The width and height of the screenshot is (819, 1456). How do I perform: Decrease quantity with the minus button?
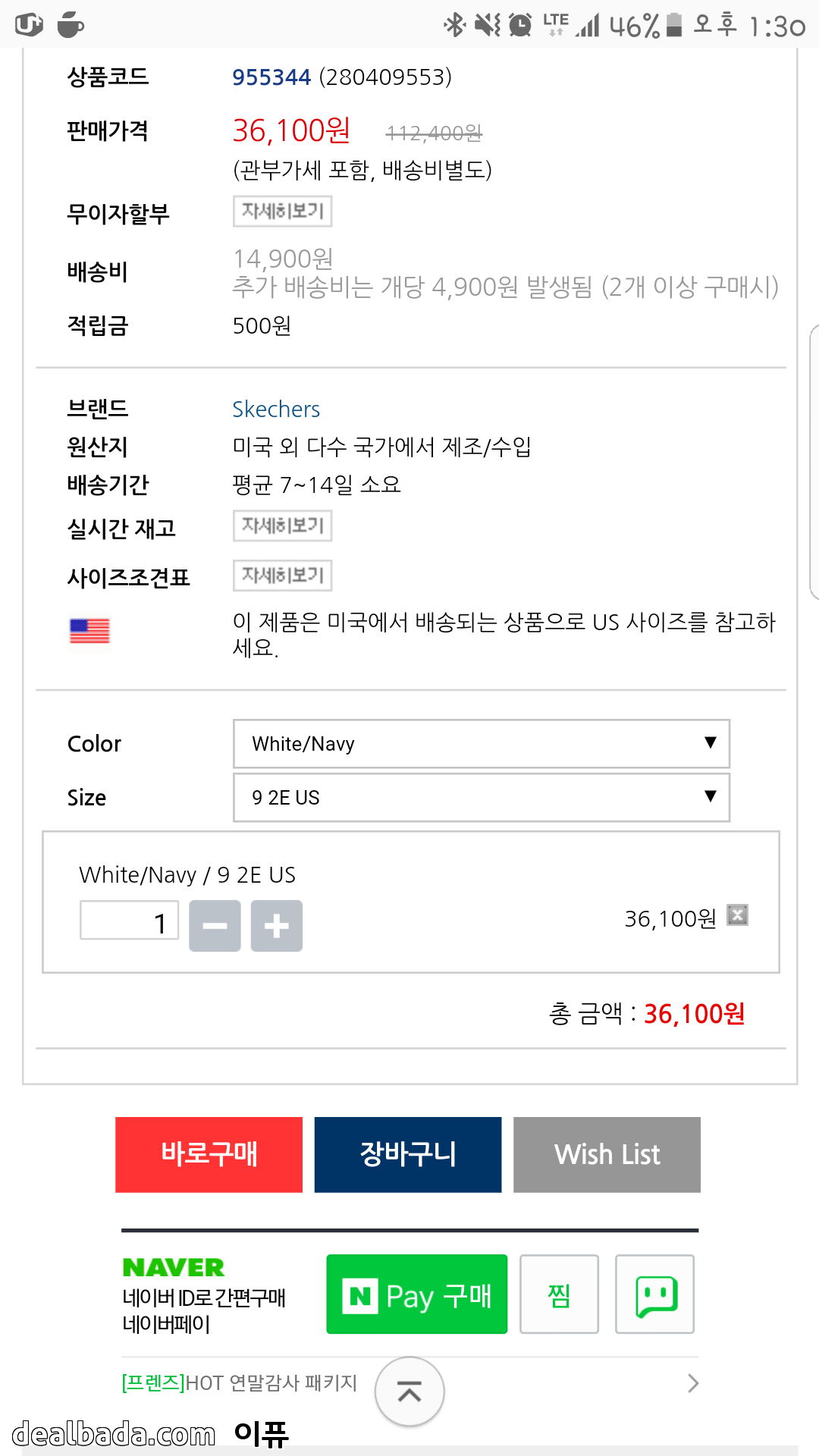(215, 926)
